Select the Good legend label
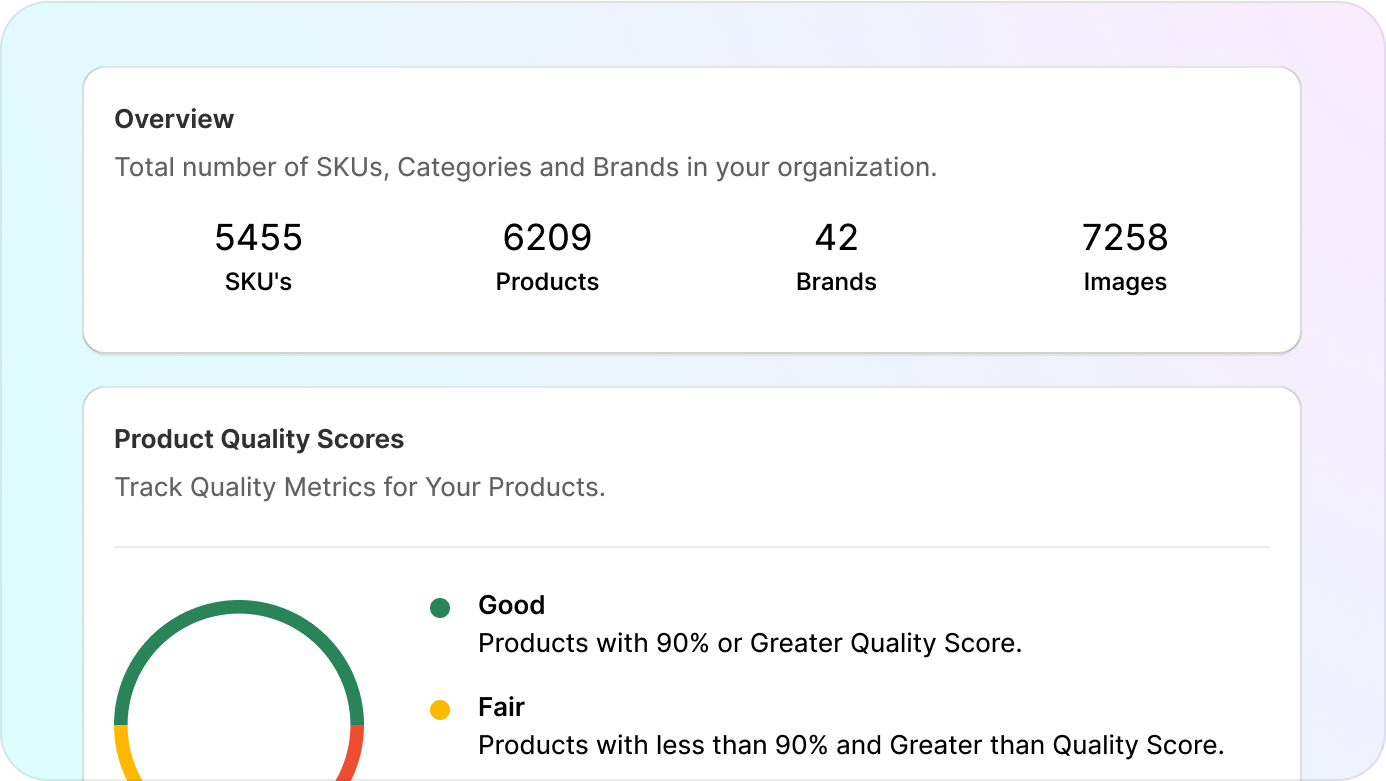 click(511, 605)
